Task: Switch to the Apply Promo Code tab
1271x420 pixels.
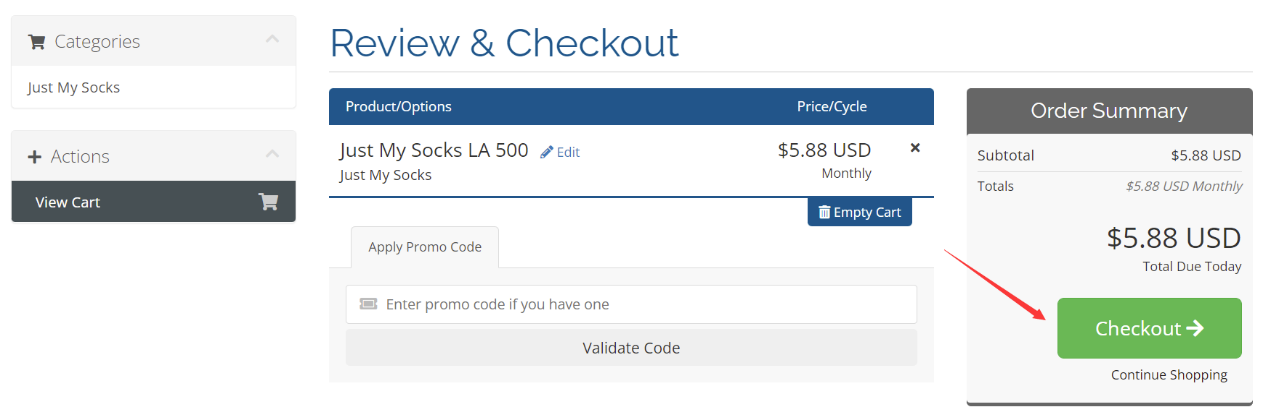Action: (425, 247)
